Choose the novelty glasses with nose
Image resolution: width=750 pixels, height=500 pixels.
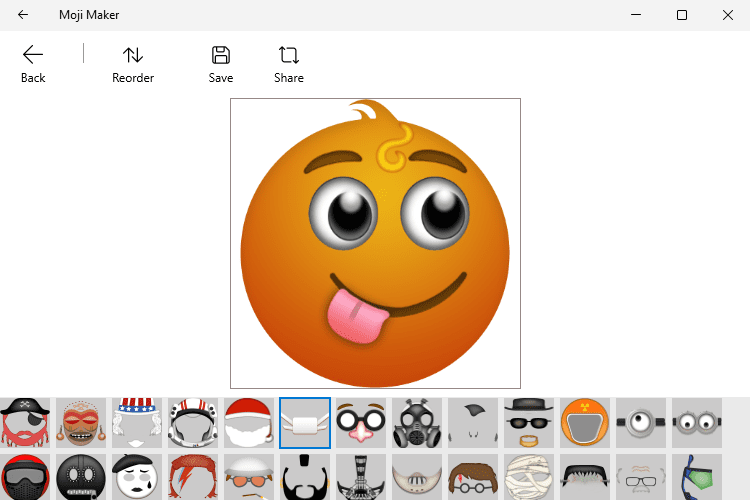[x=361, y=423]
